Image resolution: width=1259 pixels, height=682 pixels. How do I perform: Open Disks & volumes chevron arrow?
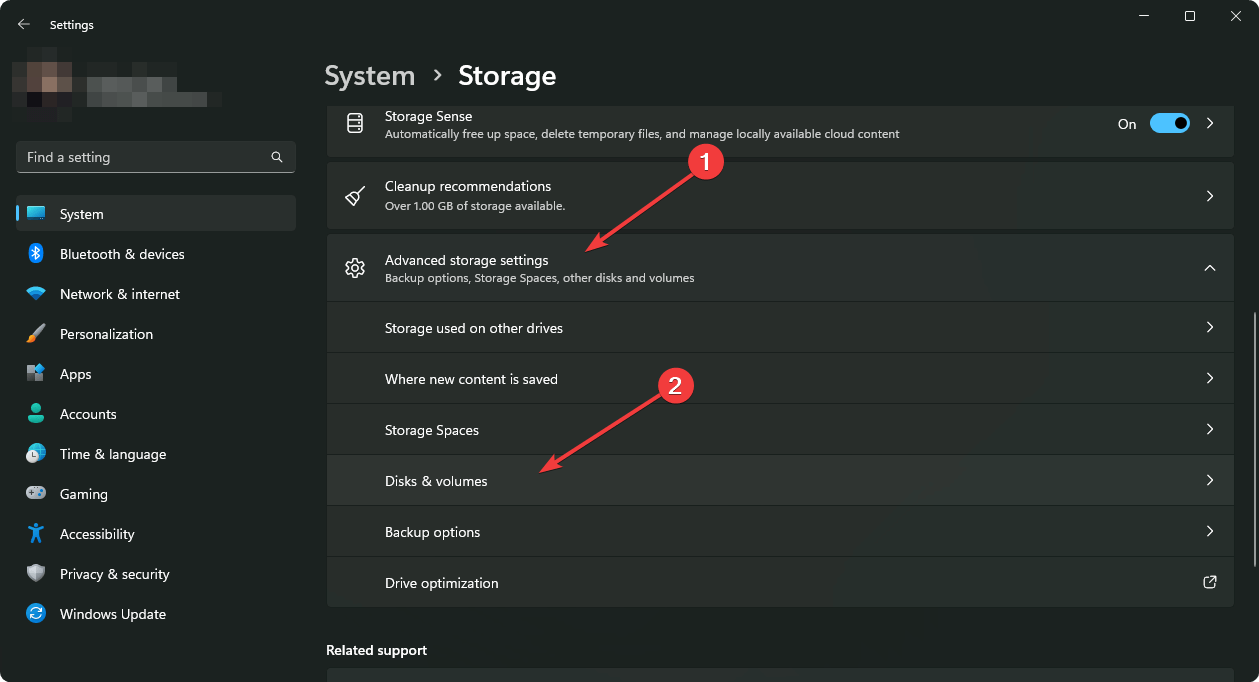pyautogui.click(x=1210, y=480)
